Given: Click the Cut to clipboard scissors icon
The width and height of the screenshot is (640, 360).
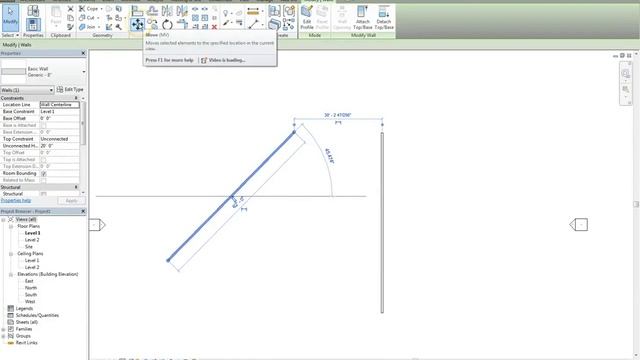Looking at the screenshot, I should click(x=70, y=9).
